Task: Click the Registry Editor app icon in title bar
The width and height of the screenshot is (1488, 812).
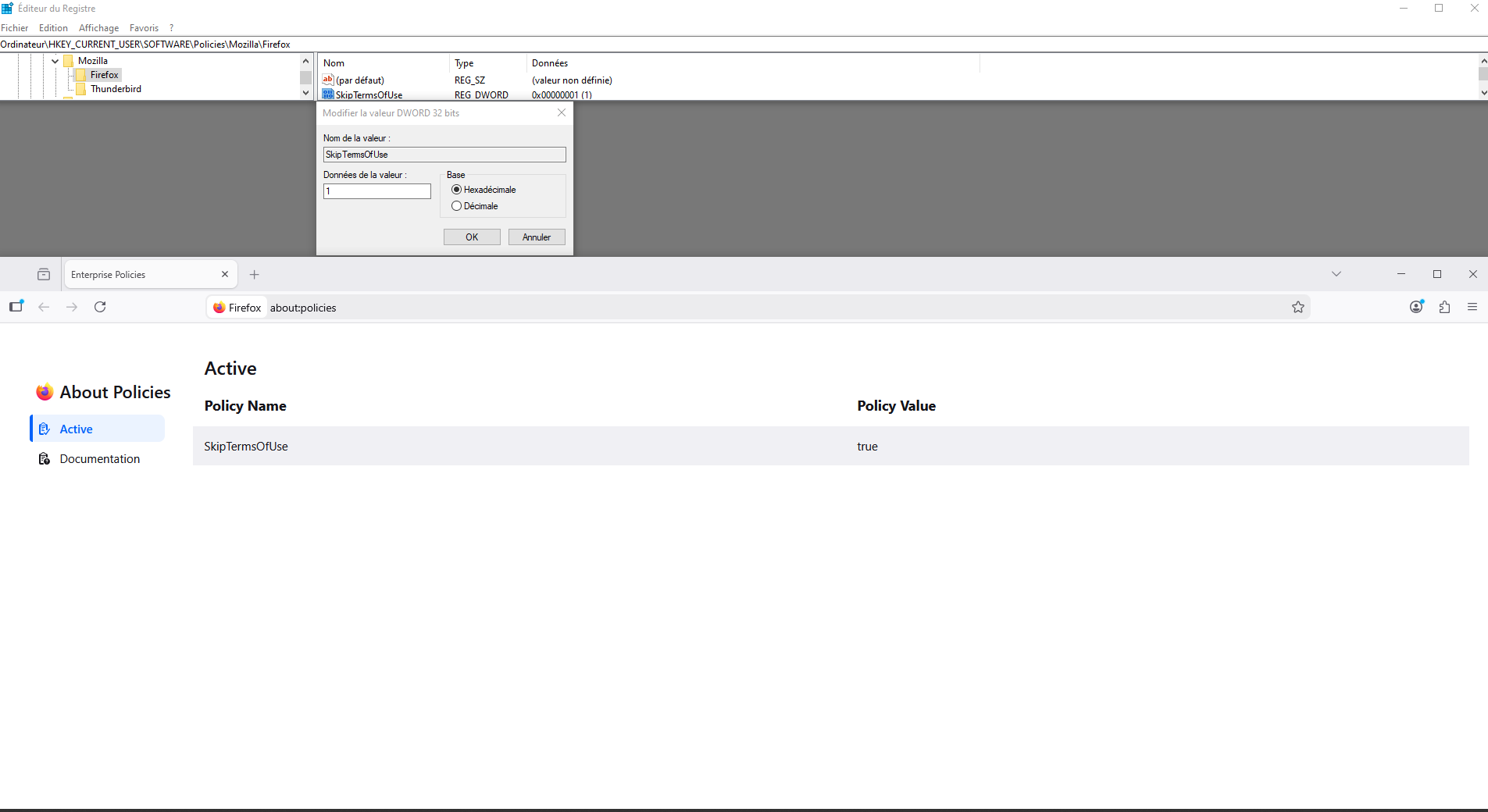Action: click(x=7, y=8)
